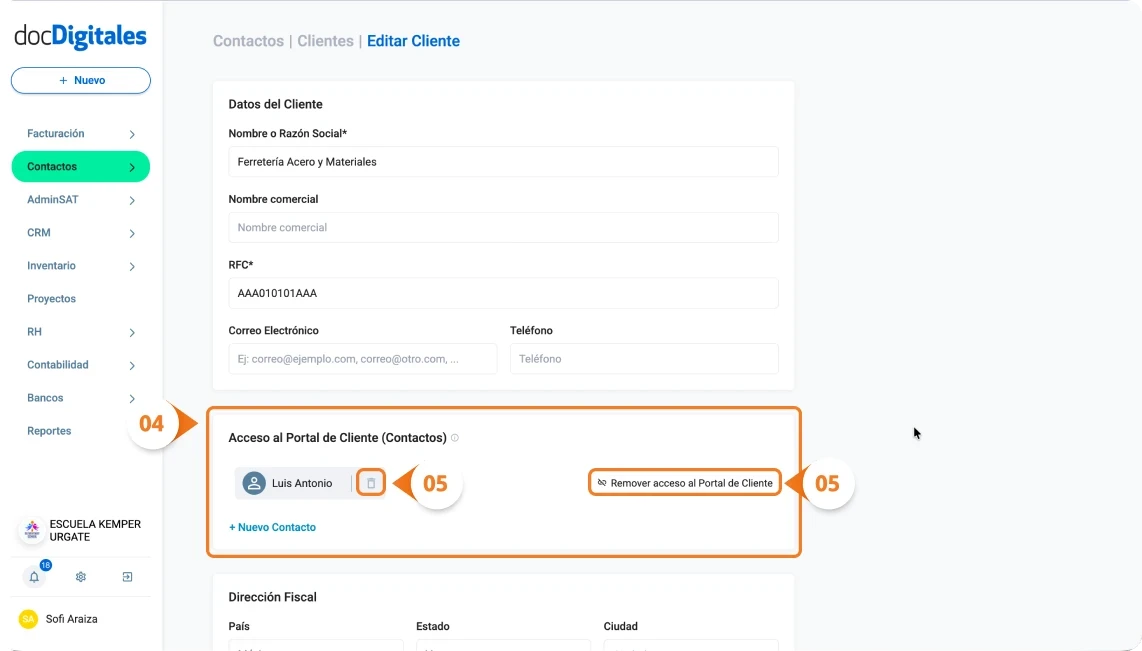Click the docDigitales logo
Image resolution: width=1142 pixels, height=651 pixels.
tap(80, 35)
